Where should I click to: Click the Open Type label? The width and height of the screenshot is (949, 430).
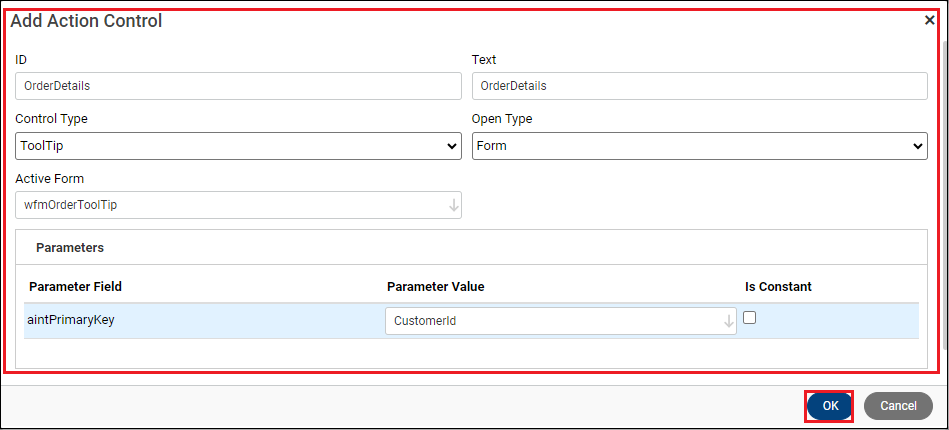pyautogui.click(x=502, y=119)
